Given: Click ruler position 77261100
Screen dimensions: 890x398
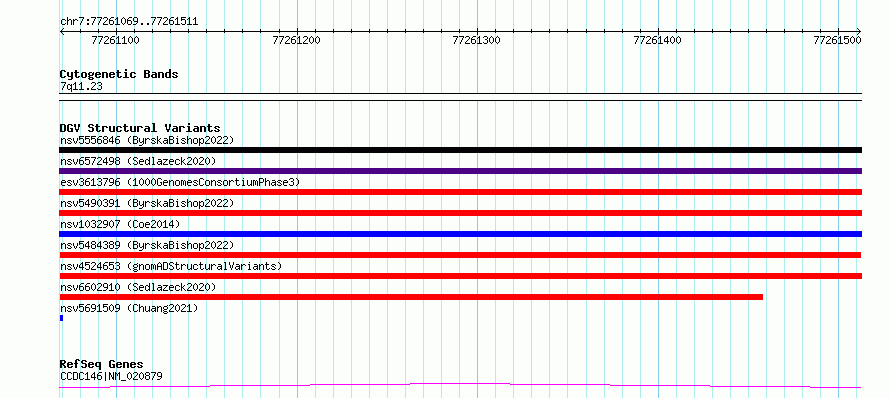Looking at the screenshot, I should [x=116, y=40].
